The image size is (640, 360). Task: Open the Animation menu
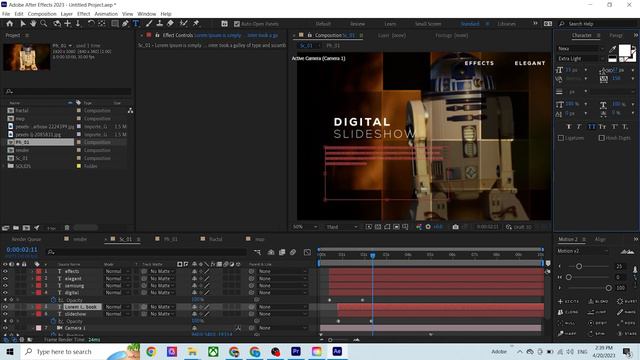click(x=106, y=14)
